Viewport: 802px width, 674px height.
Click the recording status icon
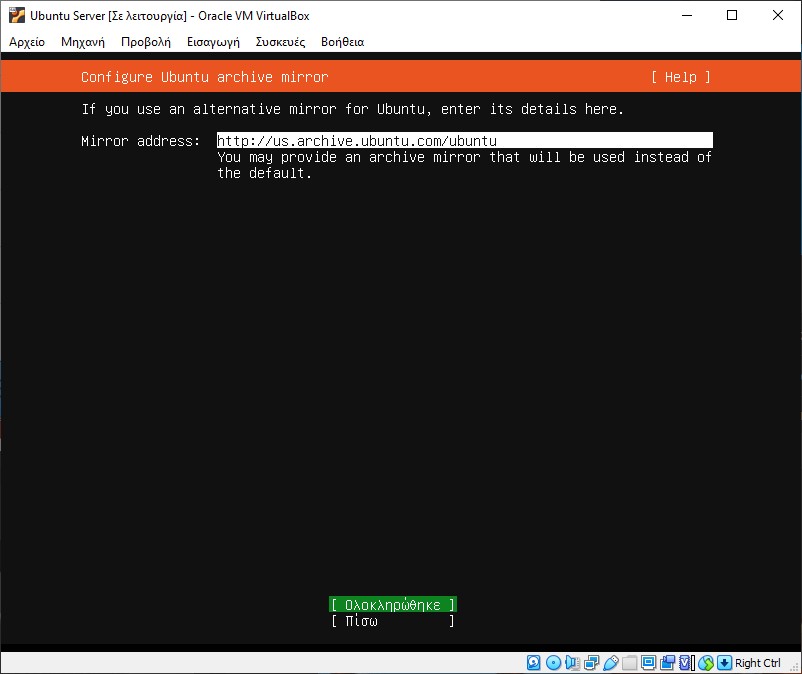[x=667, y=663]
